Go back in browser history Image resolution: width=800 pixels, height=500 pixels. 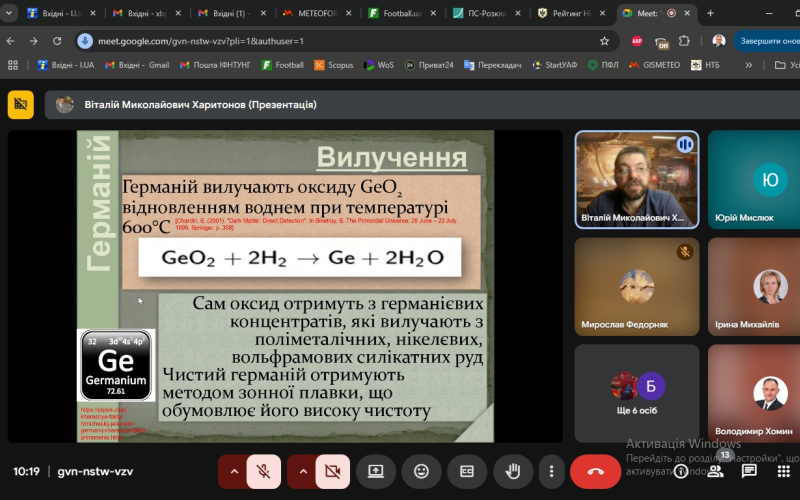pyautogui.click(x=11, y=41)
